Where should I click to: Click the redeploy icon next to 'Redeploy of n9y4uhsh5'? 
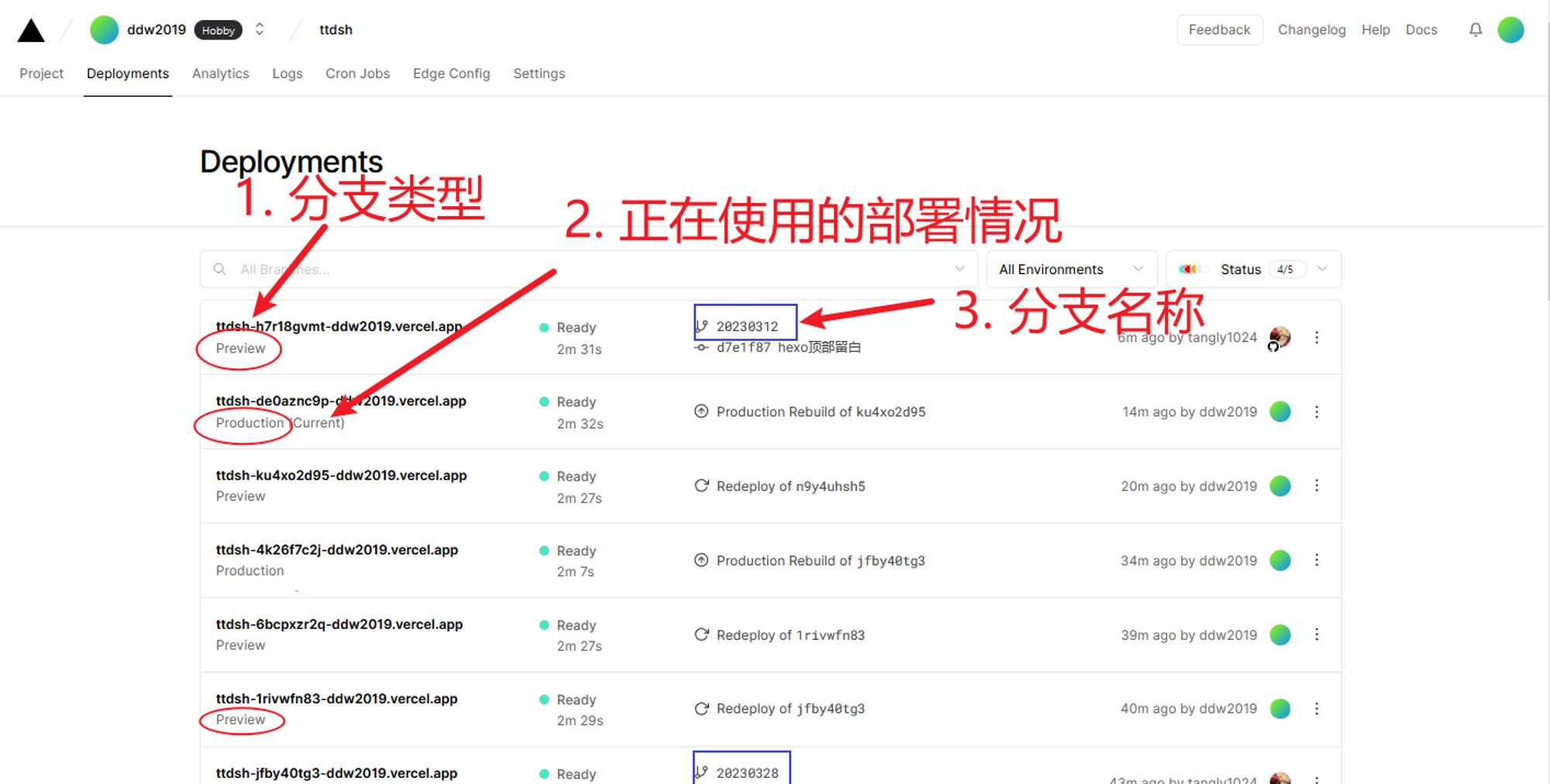pos(701,486)
